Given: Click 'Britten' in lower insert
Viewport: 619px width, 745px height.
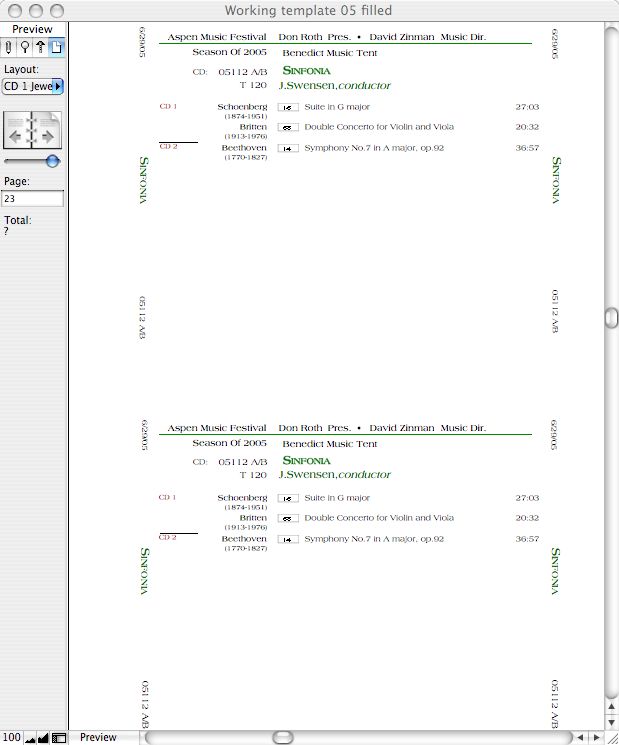Looking at the screenshot, I should 253,518.
